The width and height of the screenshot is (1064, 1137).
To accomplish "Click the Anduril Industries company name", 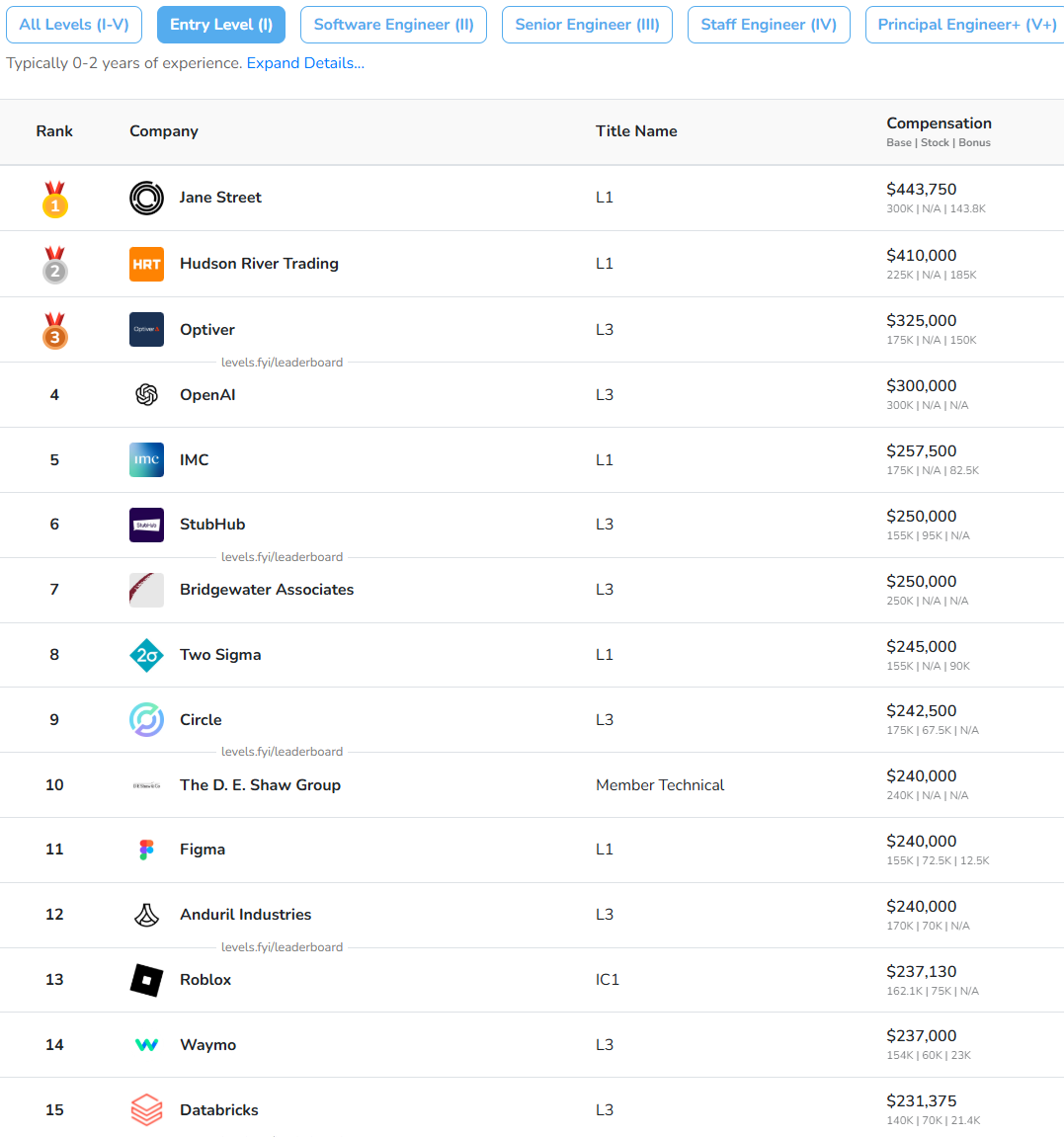I will click(246, 915).
